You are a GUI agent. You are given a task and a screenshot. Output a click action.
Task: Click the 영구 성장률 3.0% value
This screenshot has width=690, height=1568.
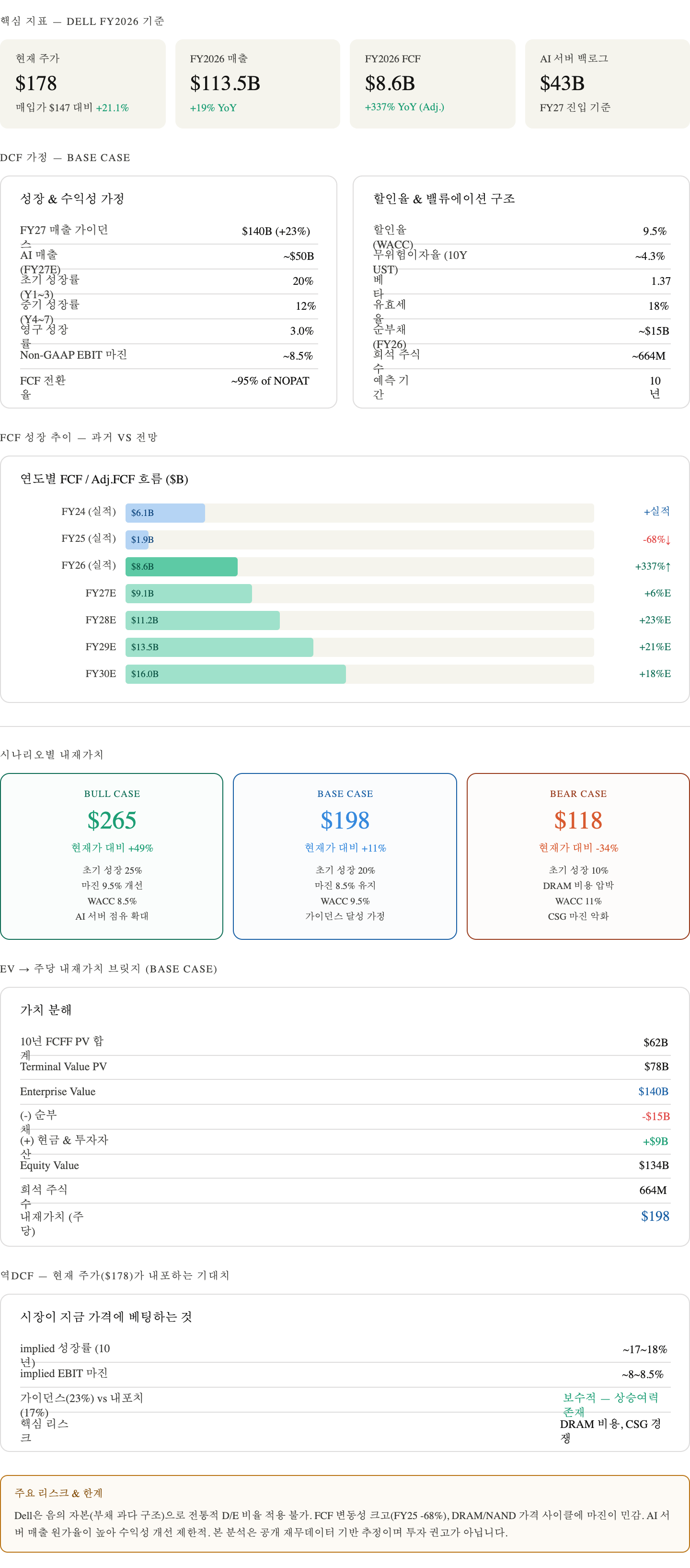click(302, 331)
